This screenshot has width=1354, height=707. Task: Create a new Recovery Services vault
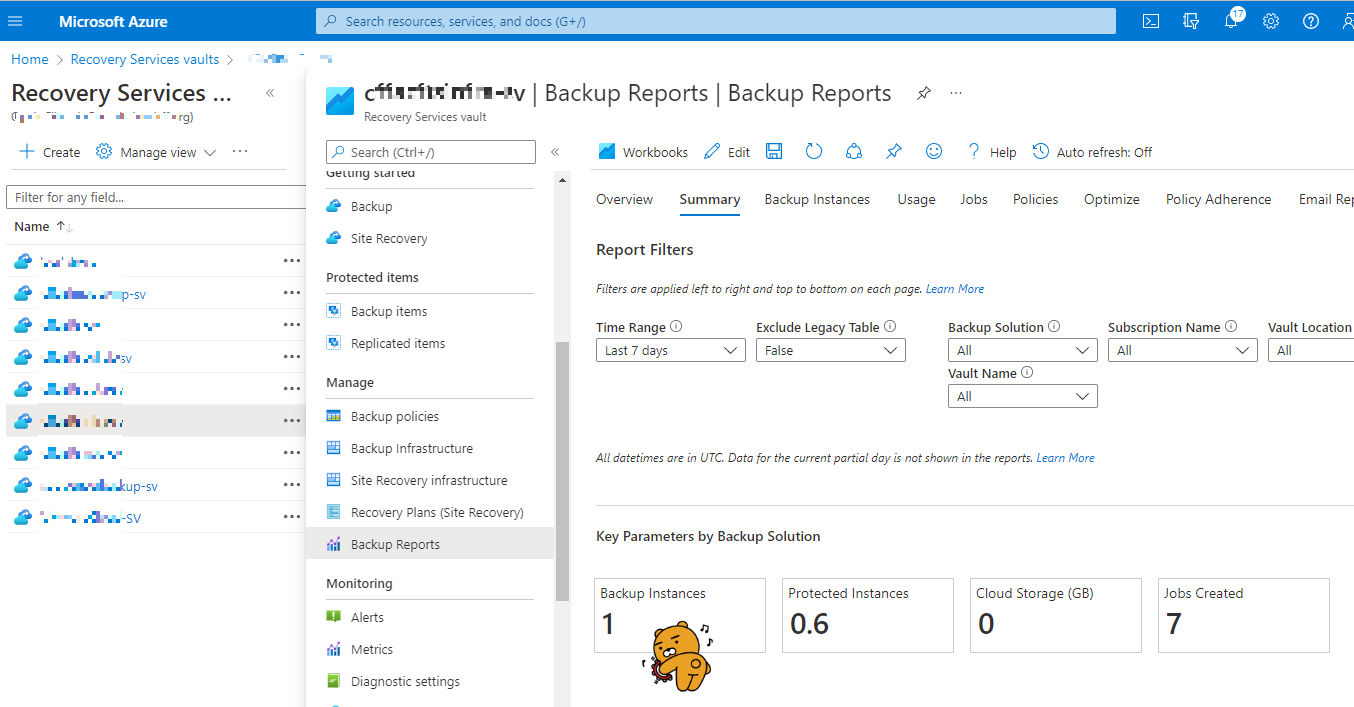tap(49, 152)
